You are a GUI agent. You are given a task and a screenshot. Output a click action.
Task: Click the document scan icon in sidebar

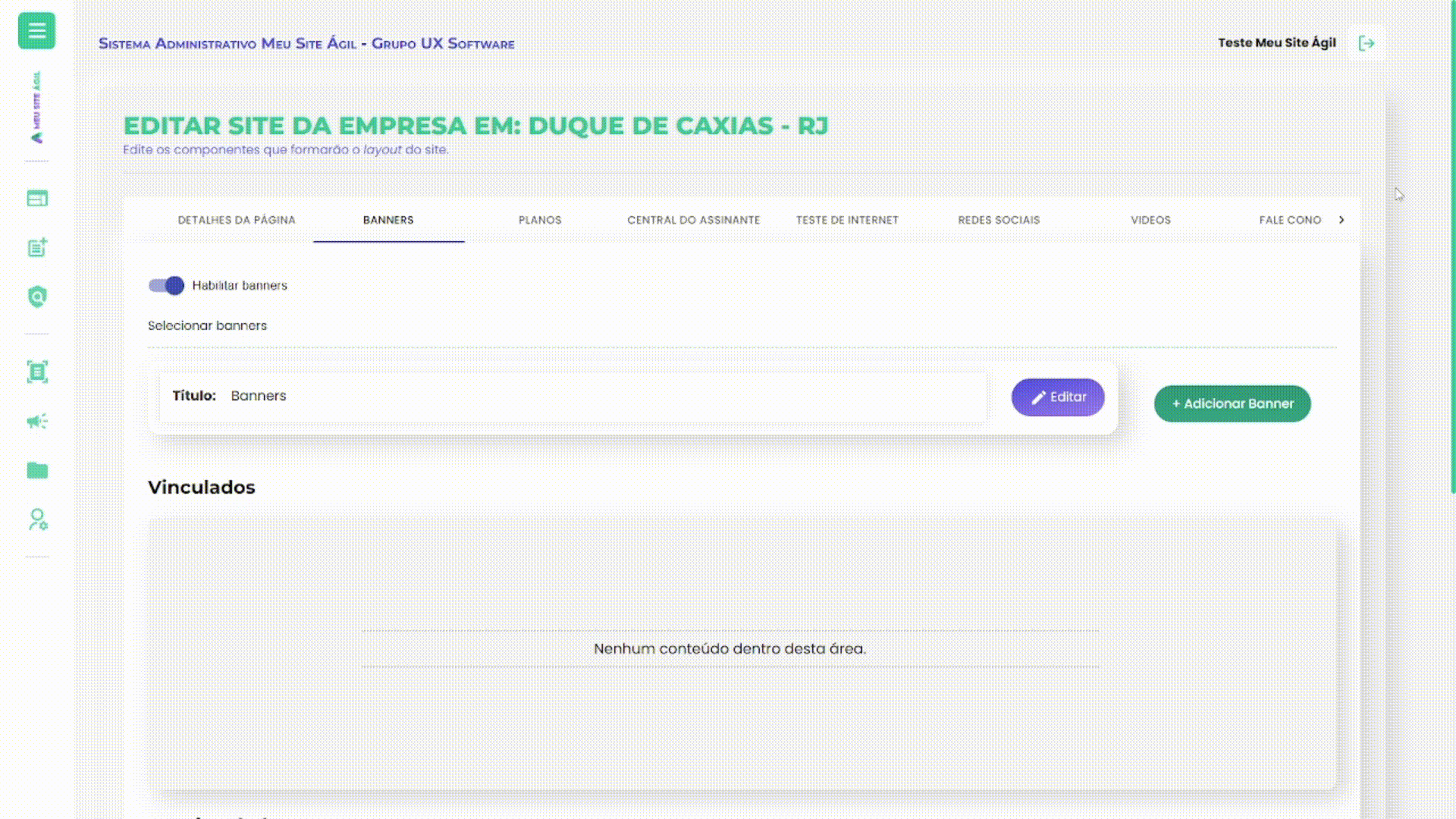click(36, 372)
